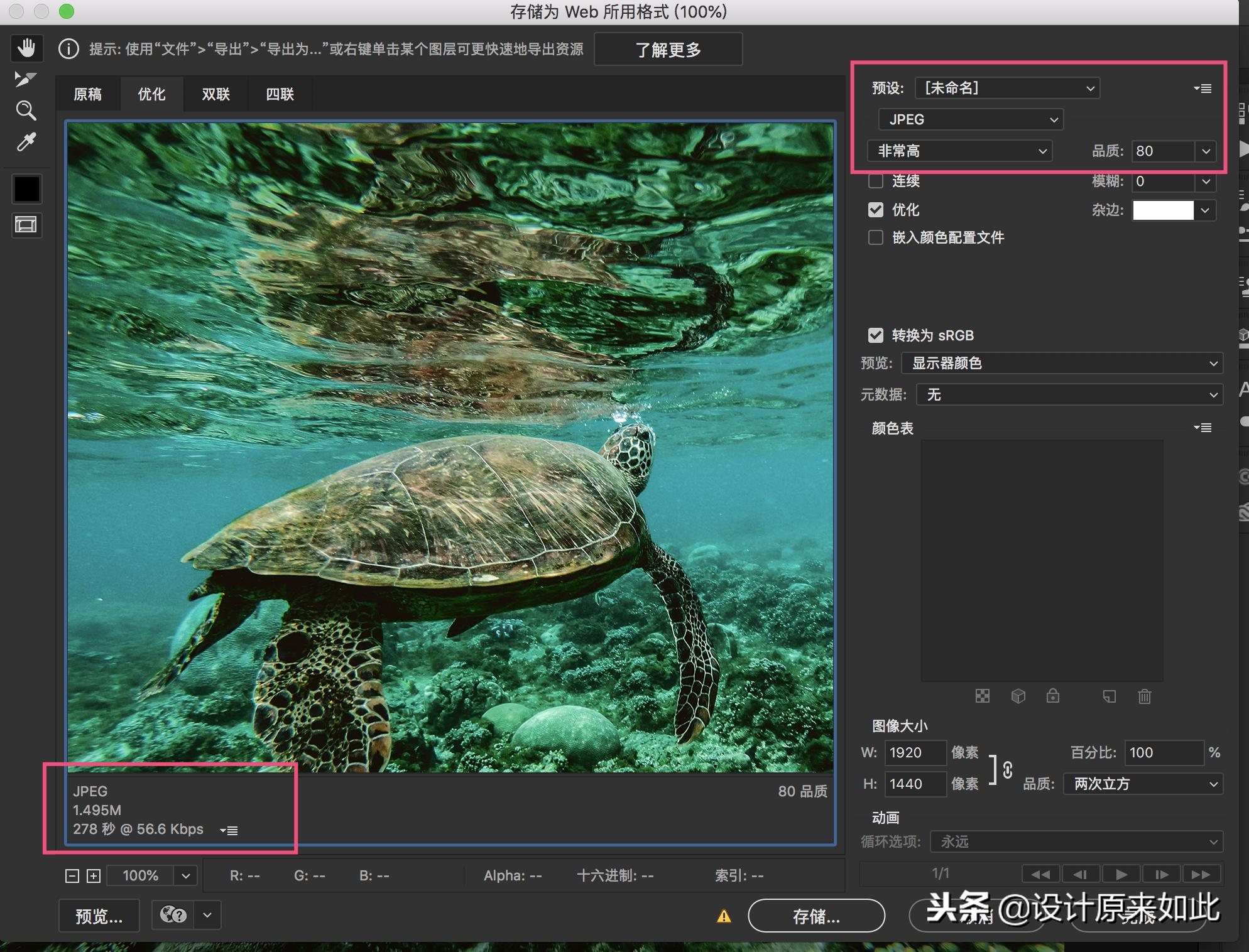Expand the 非常高 quality level dropdown
Screen dimensions: 1249x952
959,151
